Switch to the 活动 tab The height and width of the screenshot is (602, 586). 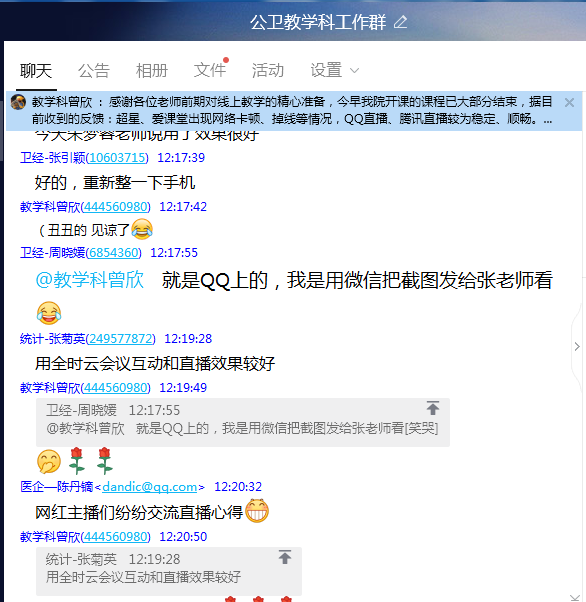(268, 71)
